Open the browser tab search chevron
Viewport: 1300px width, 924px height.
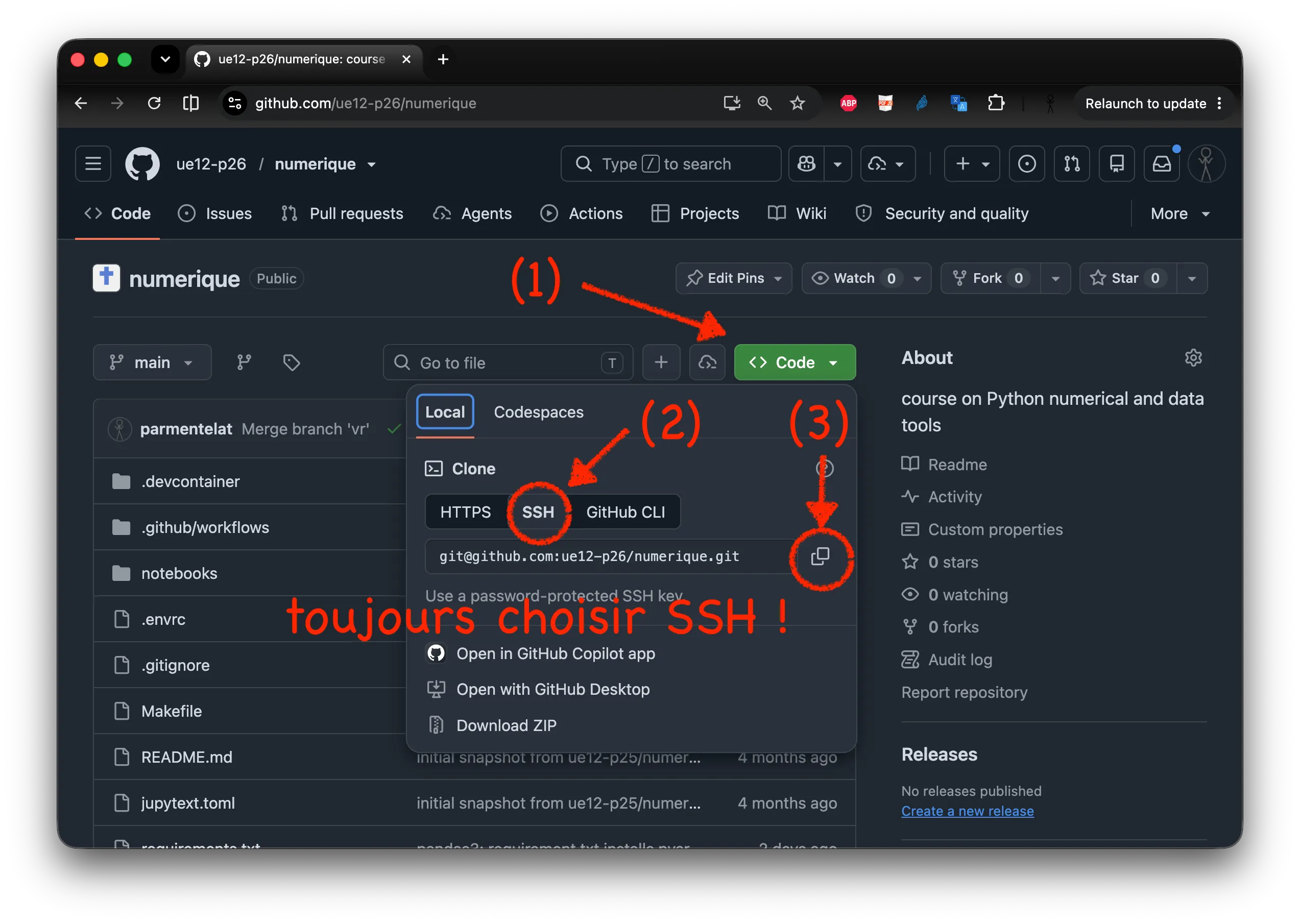(x=165, y=59)
